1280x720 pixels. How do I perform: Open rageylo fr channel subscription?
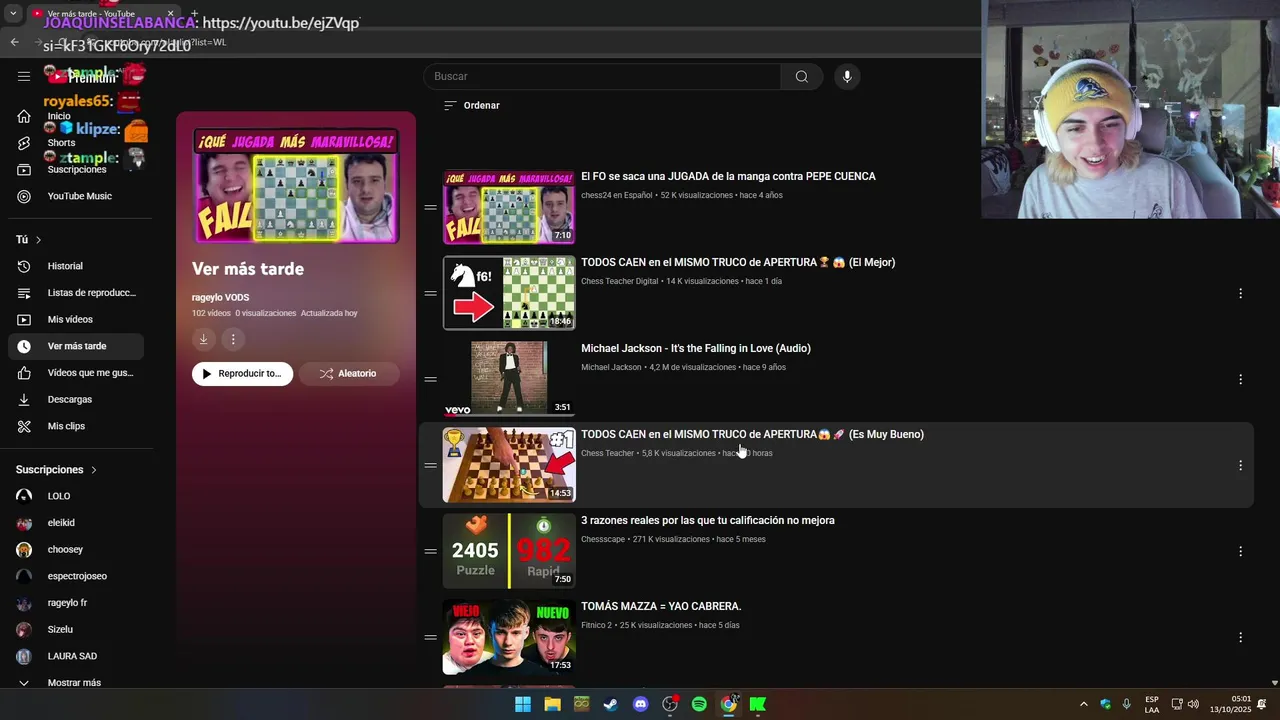(75, 603)
